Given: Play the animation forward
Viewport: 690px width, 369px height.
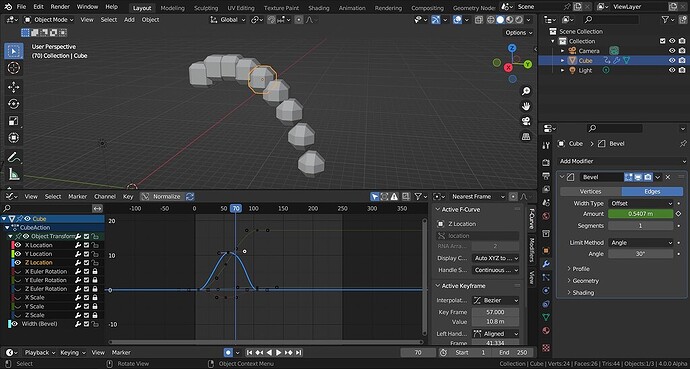Looking at the screenshot, I should click(x=279, y=352).
